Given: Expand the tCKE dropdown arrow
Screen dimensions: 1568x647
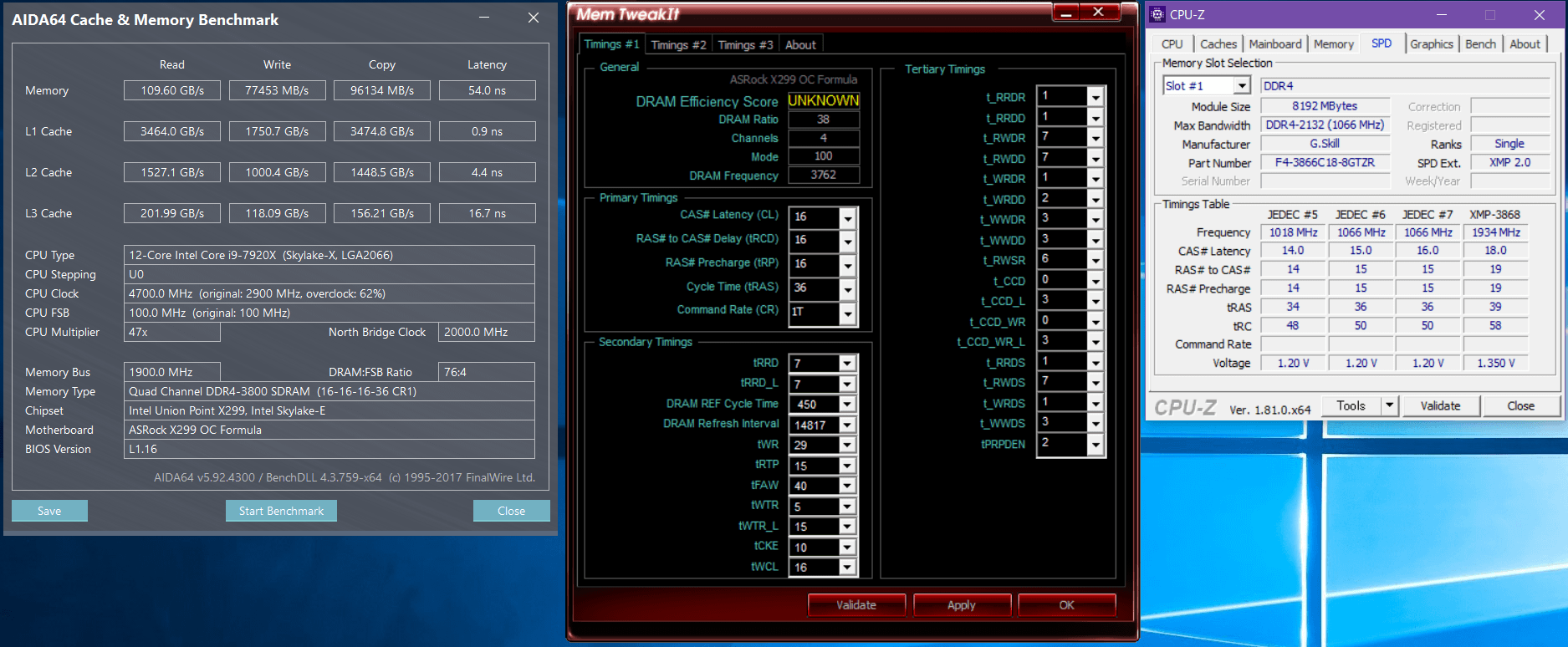Looking at the screenshot, I should [848, 548].
